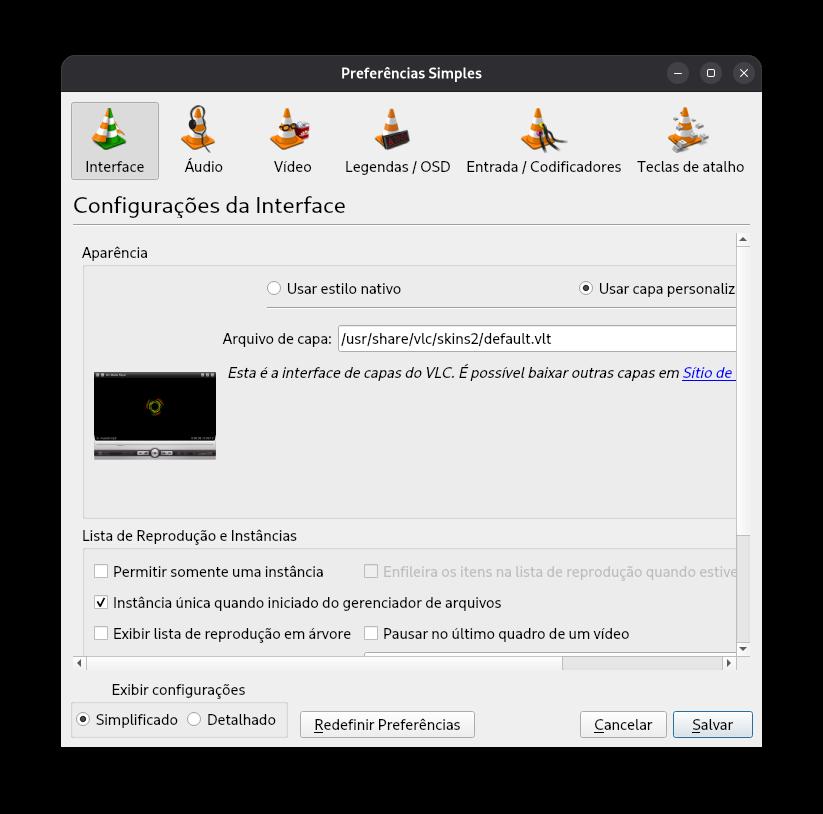
Task: Click the Salvar button
Action: (712, 724)
